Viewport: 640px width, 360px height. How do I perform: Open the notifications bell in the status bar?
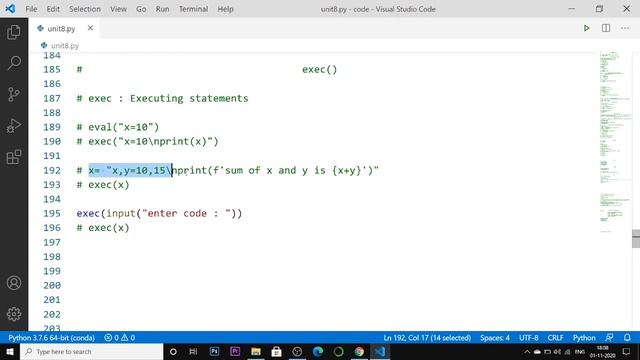pos(627,338)
